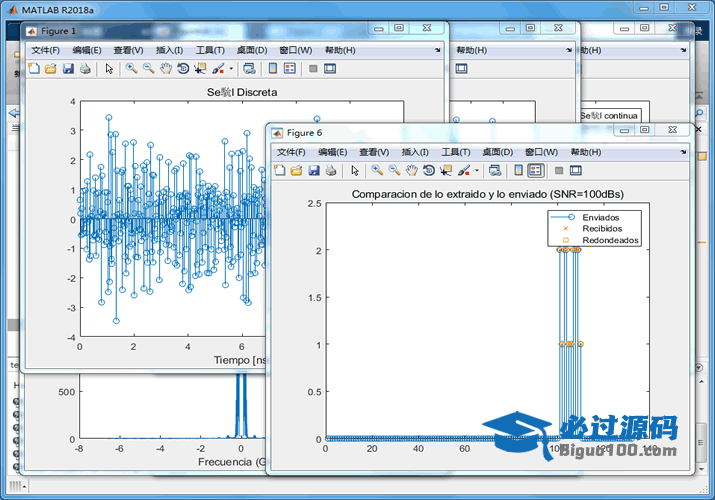
Task: Select Edit Plot arrow in Figure 6 toolbar
Action: (x=355, y=171)
